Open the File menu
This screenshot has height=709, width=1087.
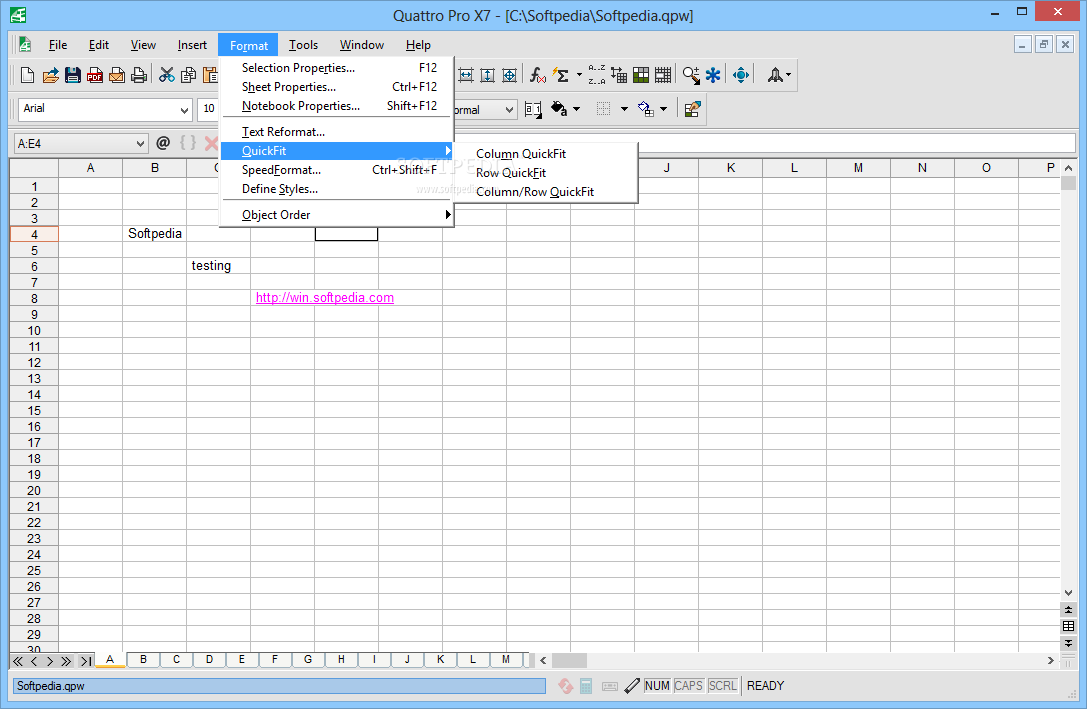(x=58, y=44)
